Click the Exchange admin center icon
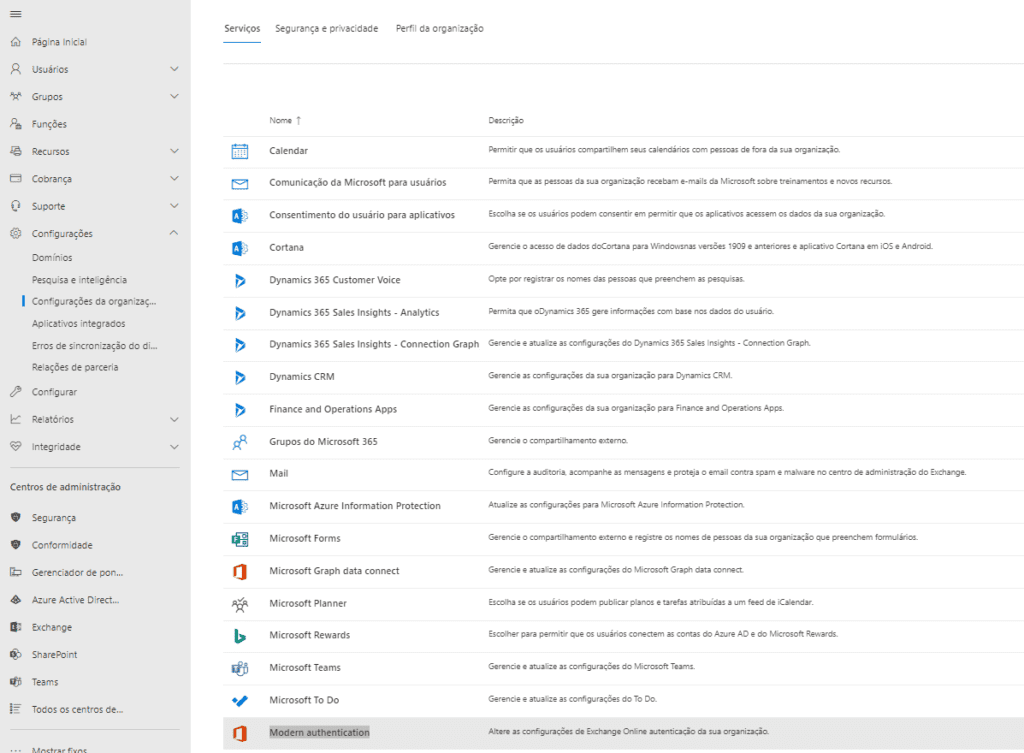This screenshot has width=1024, height=753. tap(16, 627)
